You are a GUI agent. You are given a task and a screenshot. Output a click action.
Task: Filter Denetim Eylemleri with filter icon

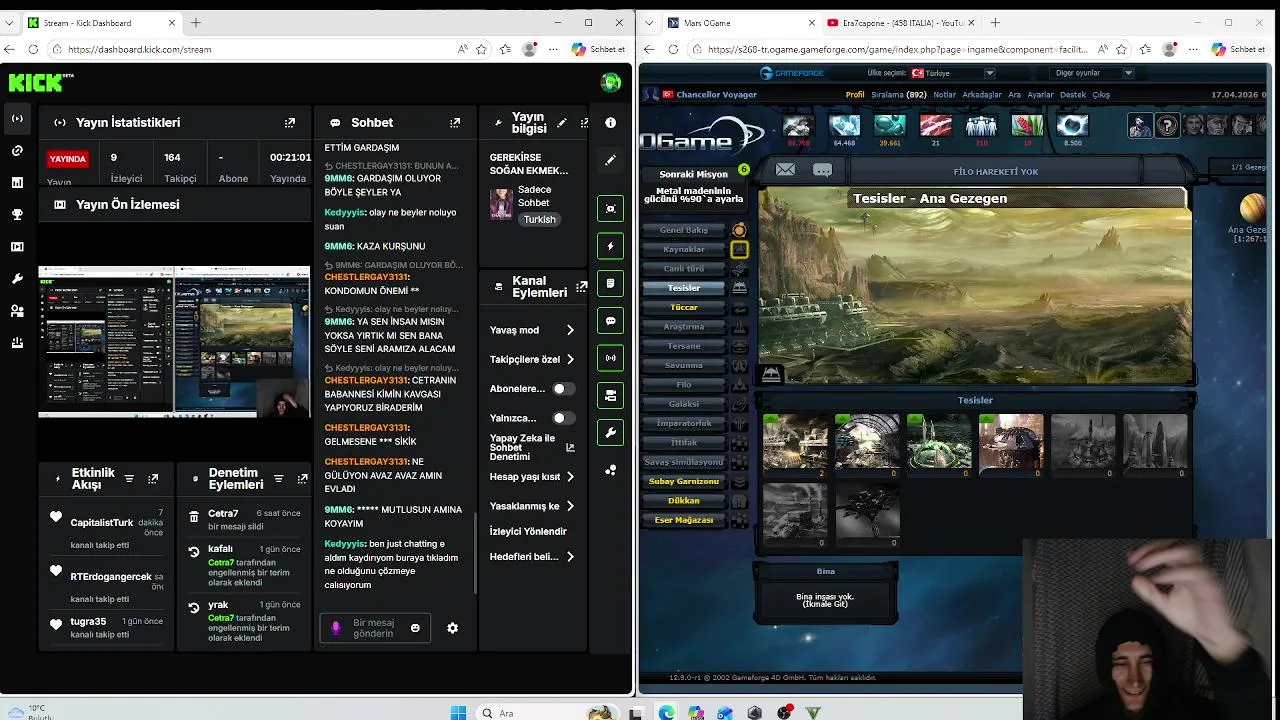279,479
